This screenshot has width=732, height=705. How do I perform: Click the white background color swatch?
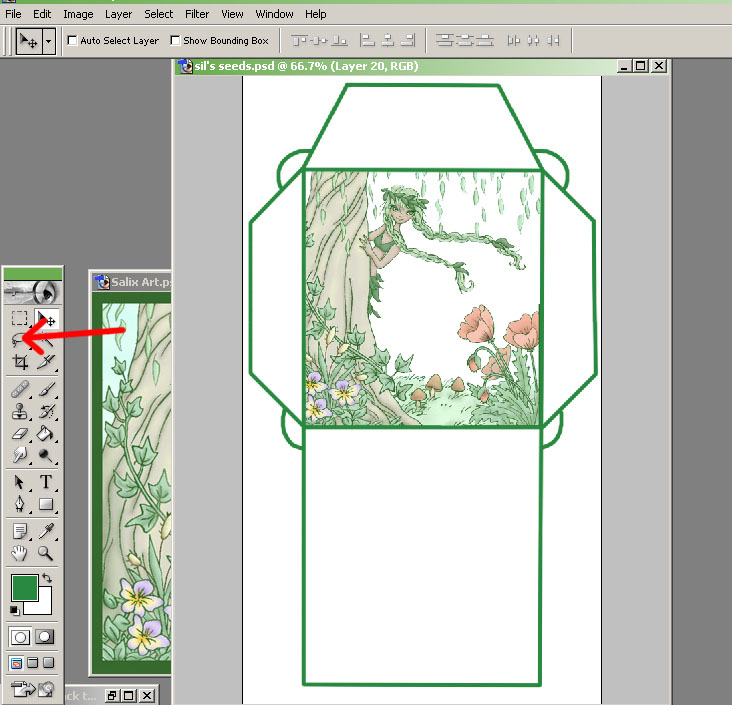pyautogui.click(x=44, y=605)
